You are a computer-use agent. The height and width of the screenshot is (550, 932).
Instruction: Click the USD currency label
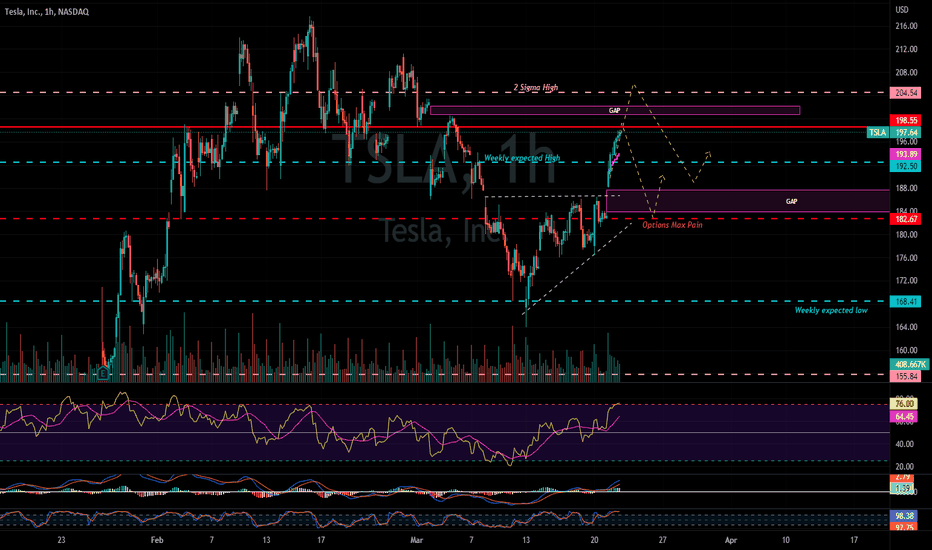coord(902,10)
